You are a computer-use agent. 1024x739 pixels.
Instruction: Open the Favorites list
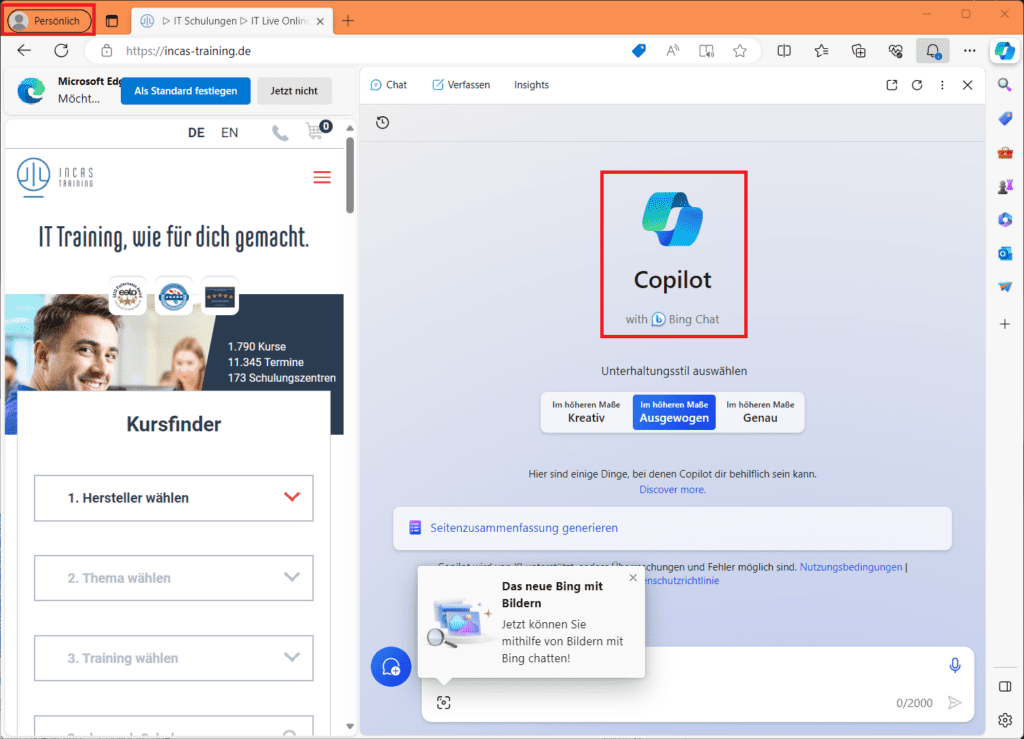tap(822, 50)
